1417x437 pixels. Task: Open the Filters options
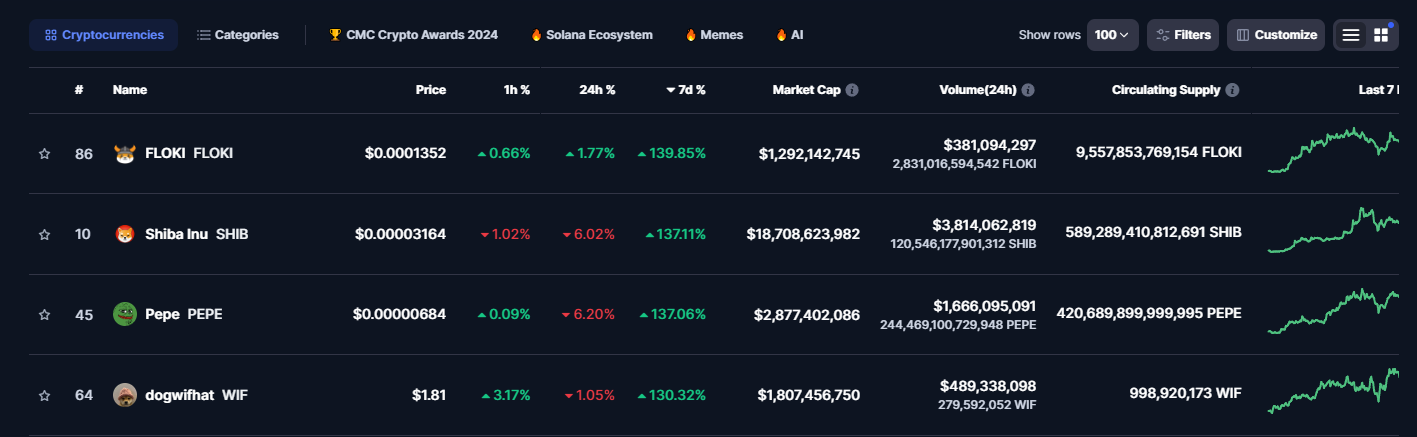[x=1183, y=35]
